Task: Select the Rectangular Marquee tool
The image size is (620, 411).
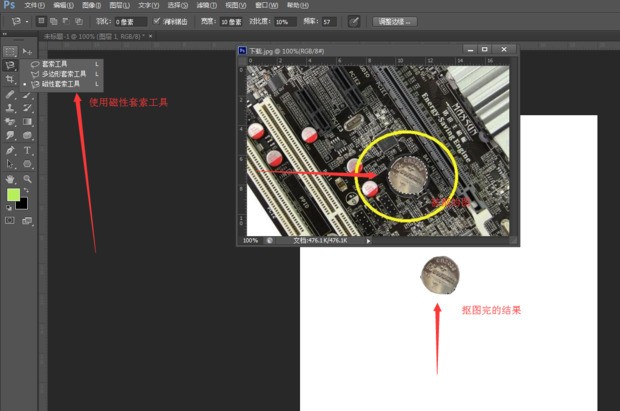Action: (x=10, y=51)
